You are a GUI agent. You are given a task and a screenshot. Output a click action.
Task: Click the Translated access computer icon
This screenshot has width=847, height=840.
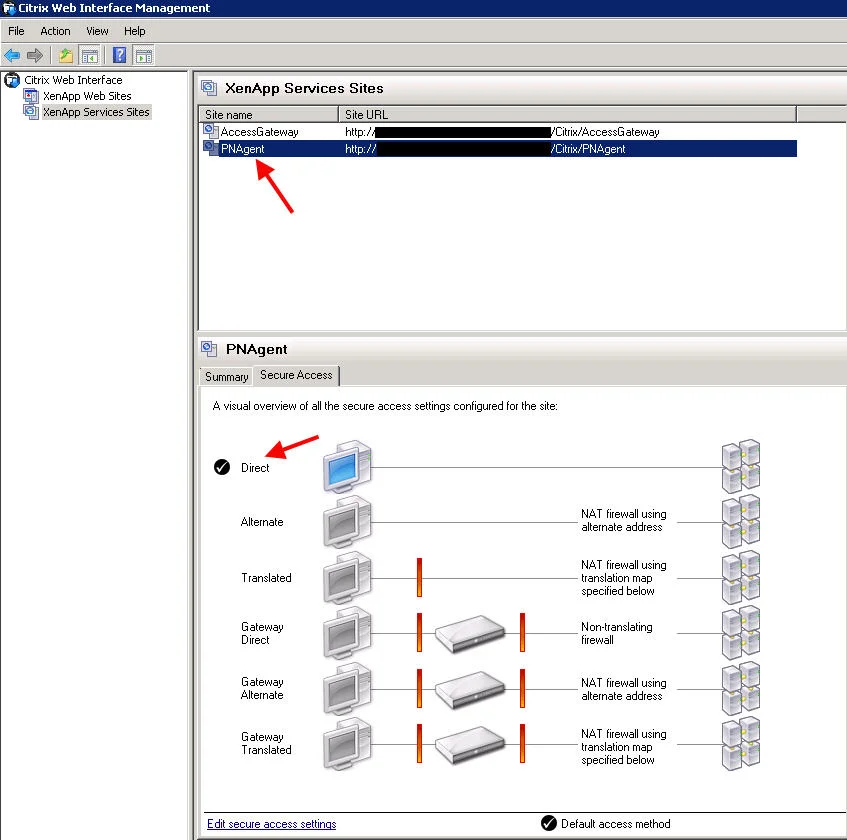coord(347,577)
